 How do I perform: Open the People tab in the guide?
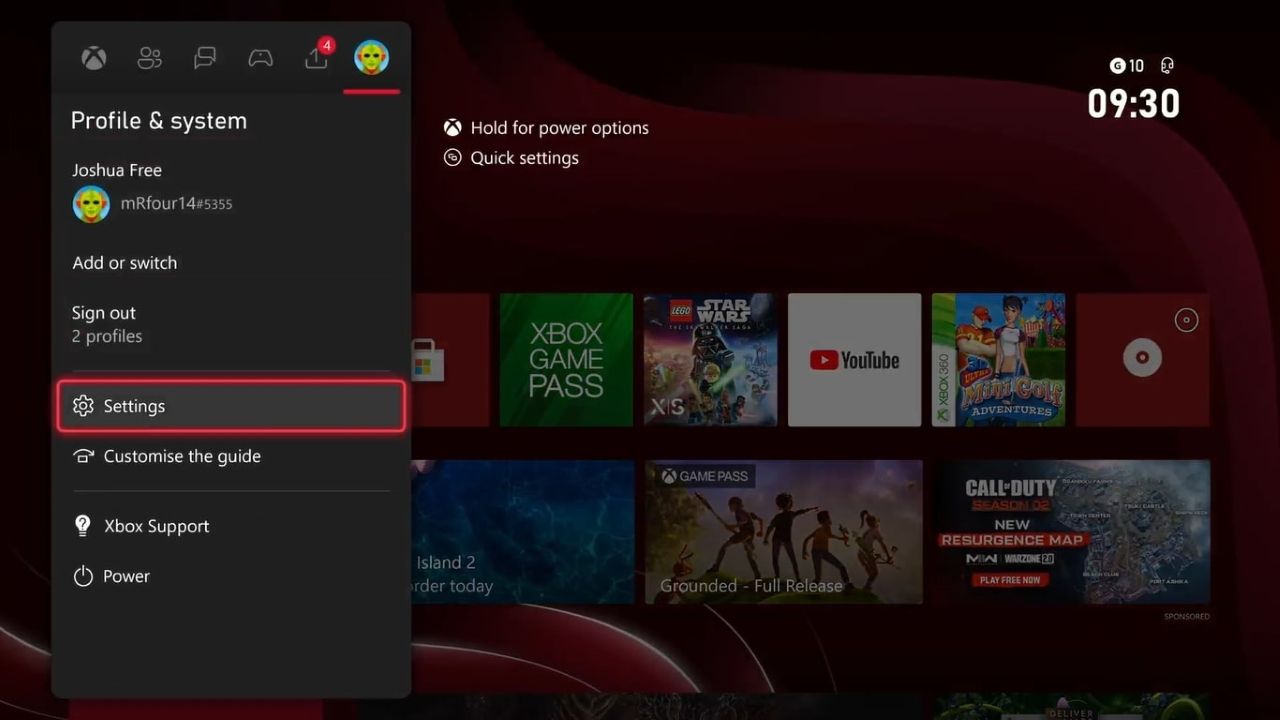click(x=149, y=57)
